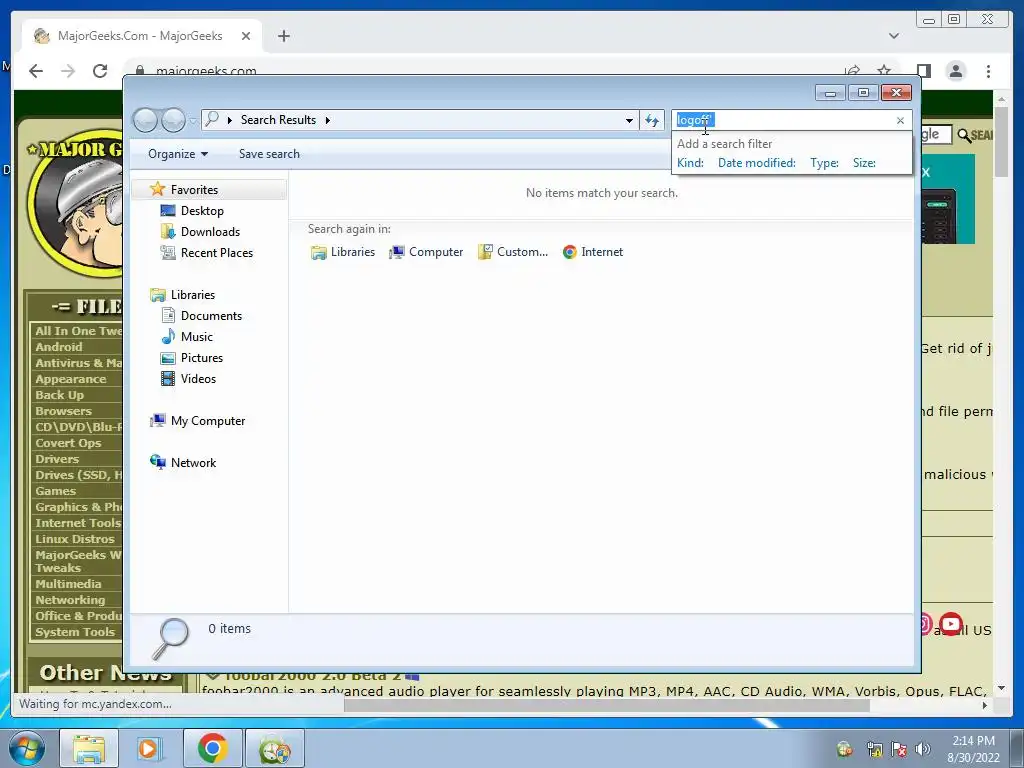Open Games category on MajorGeeks
Image resolution: width=1024 pixels, height=768 pixels.
[56, 490]
